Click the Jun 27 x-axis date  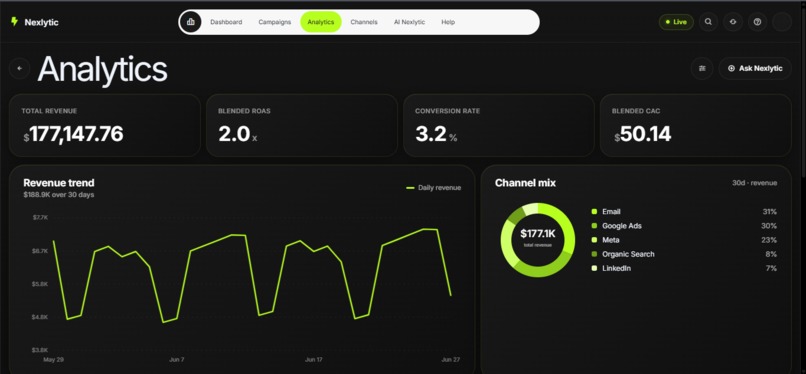[x=451, y=360]
